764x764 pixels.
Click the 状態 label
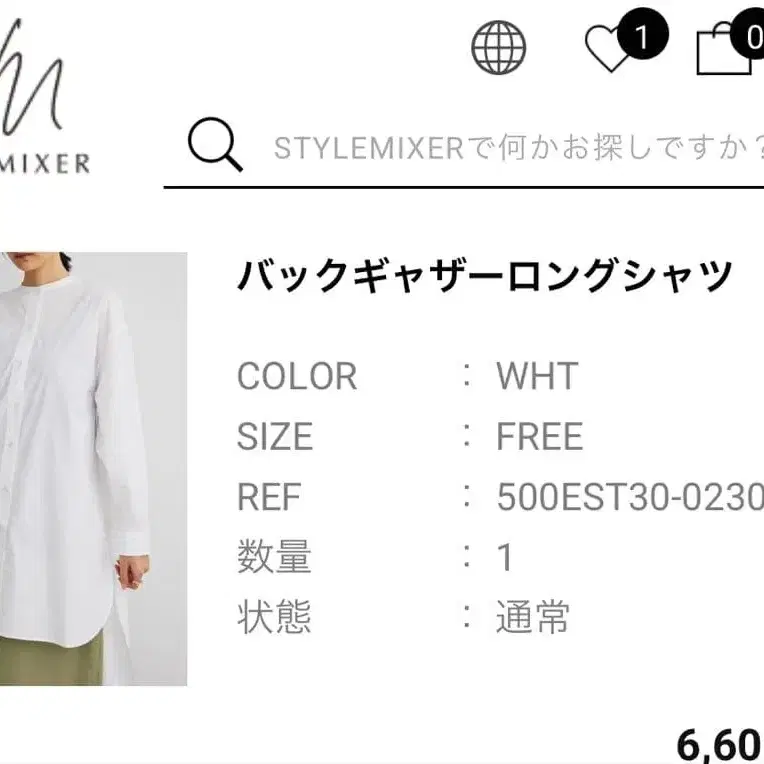[274, 617]
